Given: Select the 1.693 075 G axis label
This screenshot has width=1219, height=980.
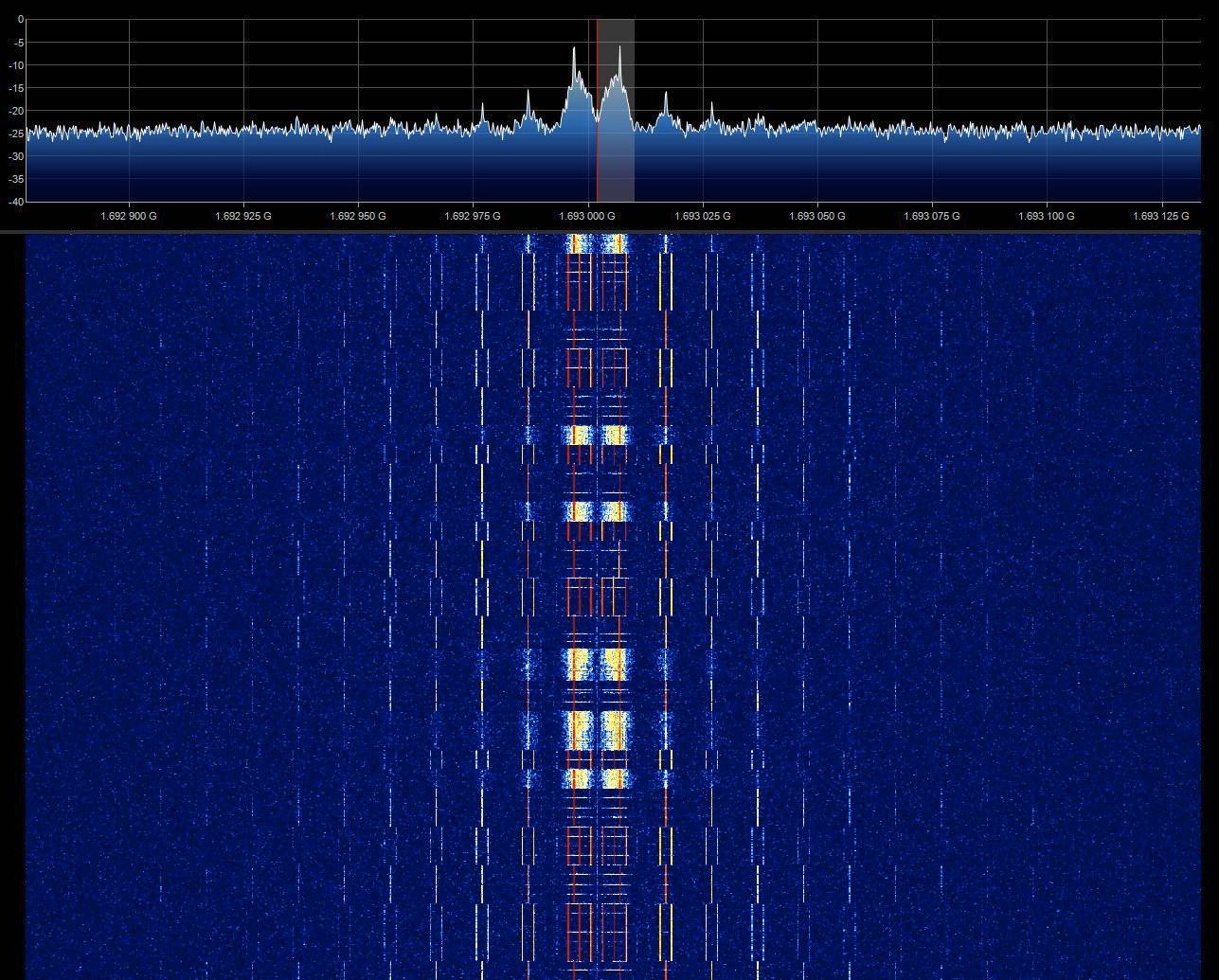Looking at the screenshot, I should coord(932,216).
